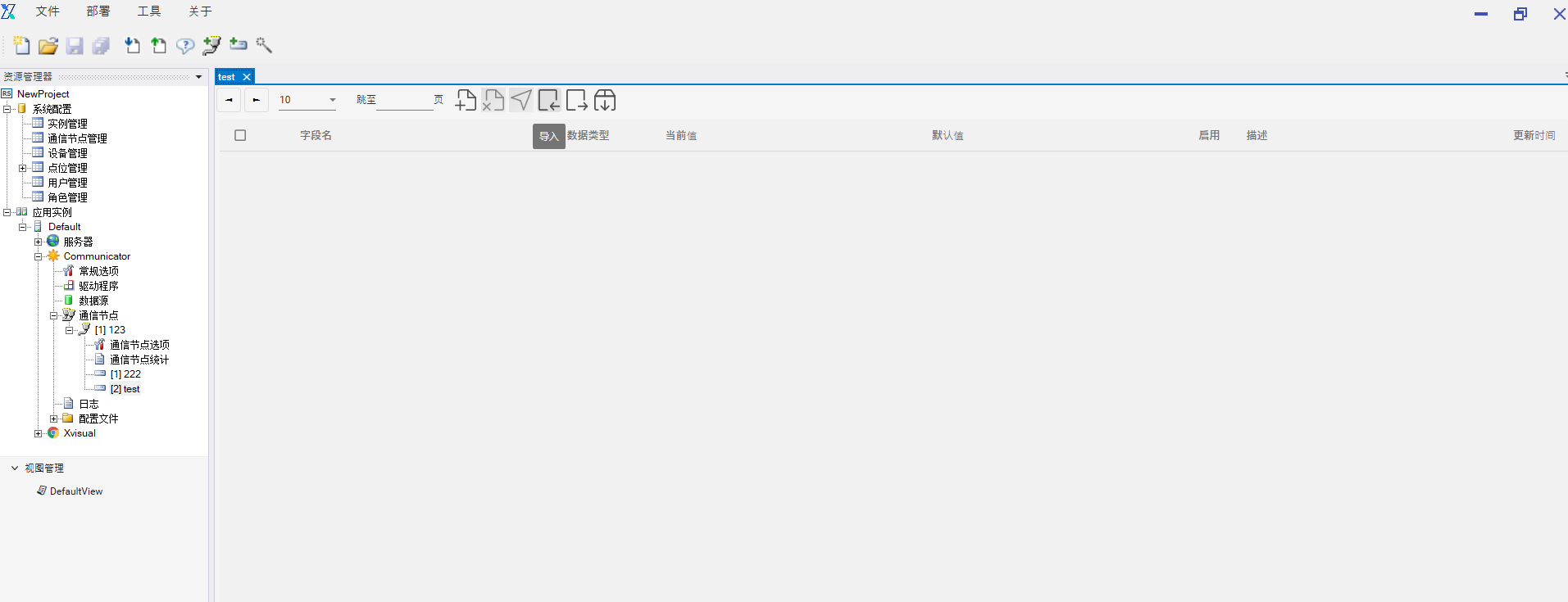Viewport: 1568px width, 602px height.
Task: Collapse the [1] 123 node expander
Action: 69,330
